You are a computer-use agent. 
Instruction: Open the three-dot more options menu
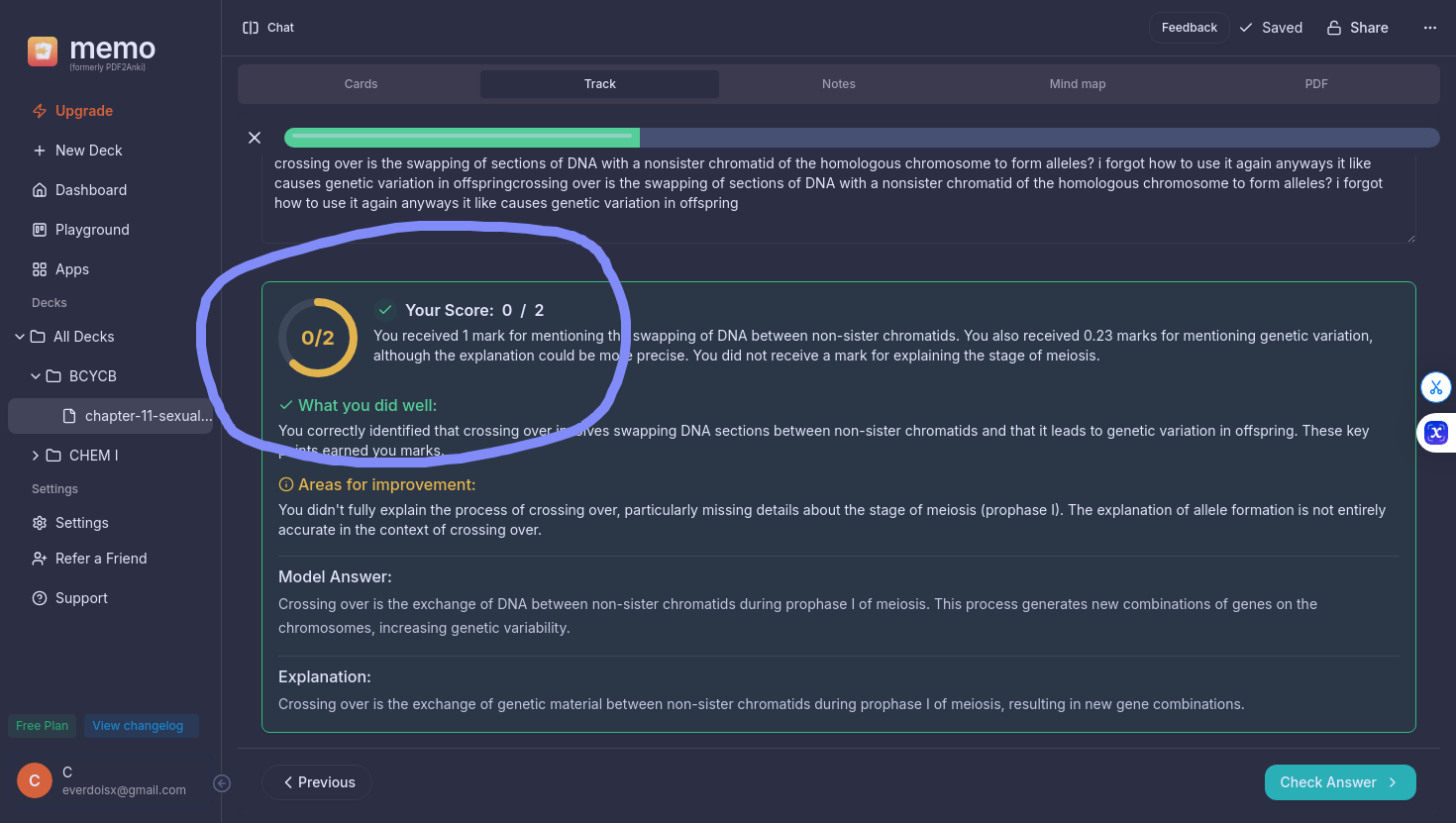pyautogui.click(x=1429, y=28)
